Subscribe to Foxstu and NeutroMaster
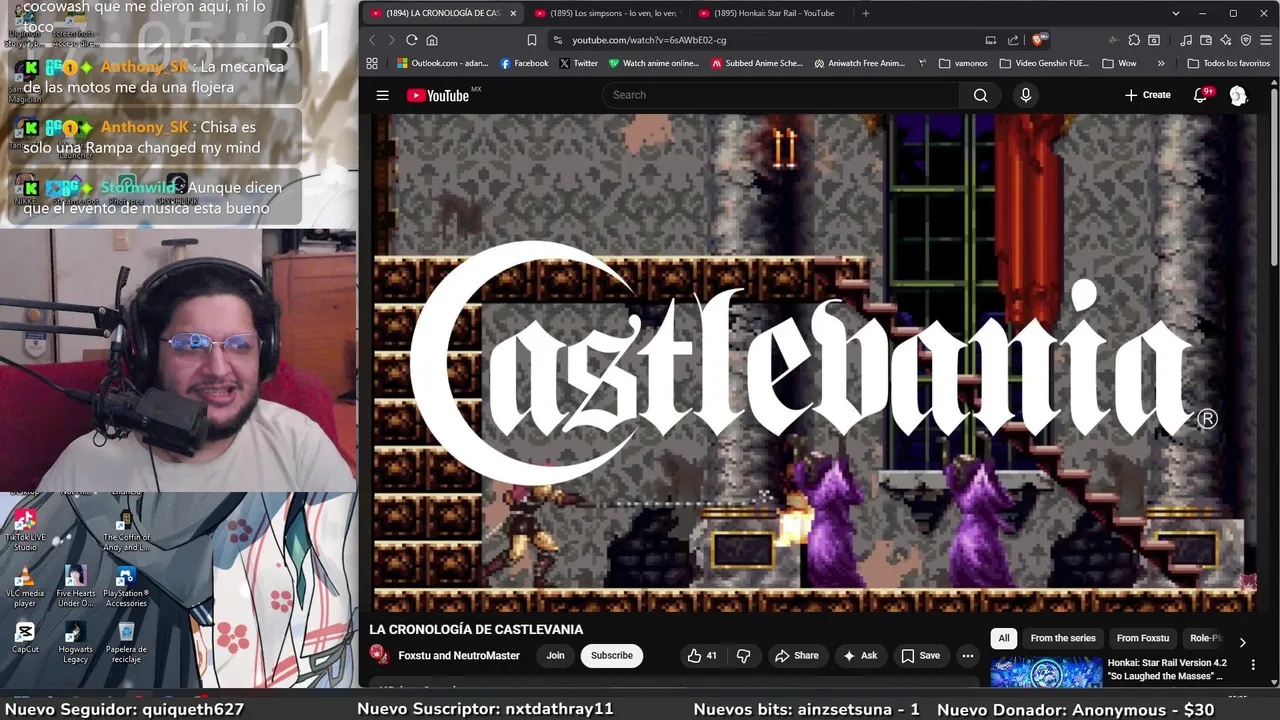The width and height of the screenshot is (1280, 720). 611,656
